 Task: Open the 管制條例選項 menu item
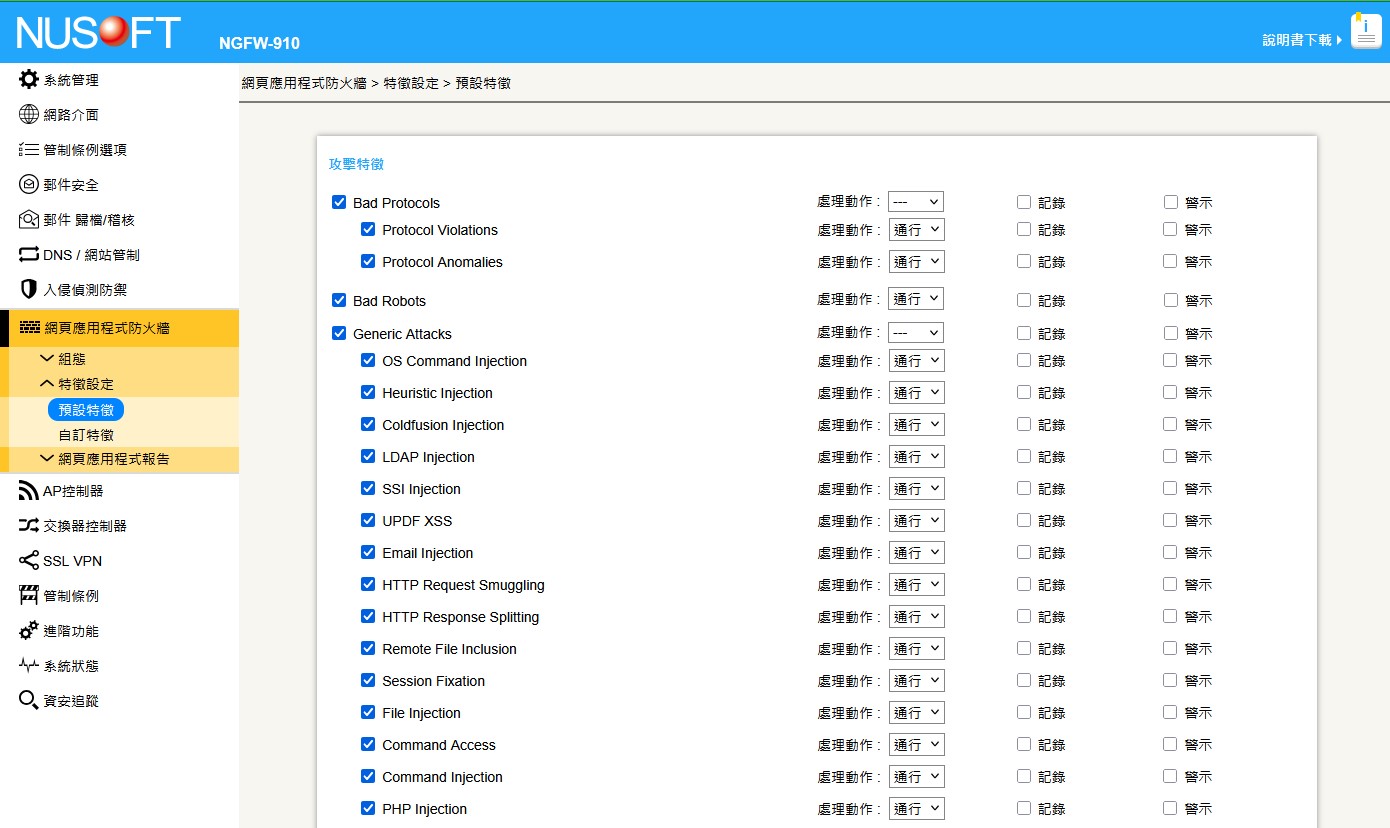[84, 149]
